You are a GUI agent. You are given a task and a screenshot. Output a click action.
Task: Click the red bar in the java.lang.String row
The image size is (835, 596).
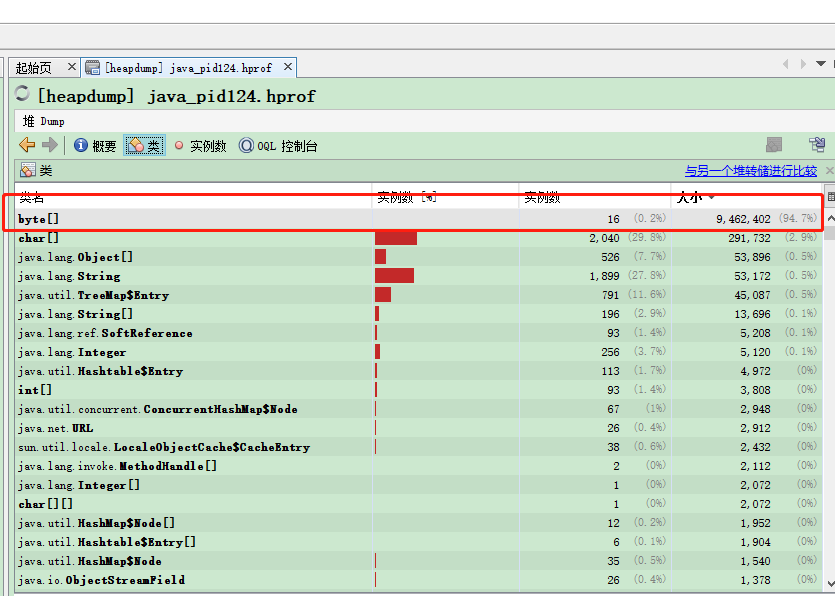pyautogui.click(x=394, y=276)
